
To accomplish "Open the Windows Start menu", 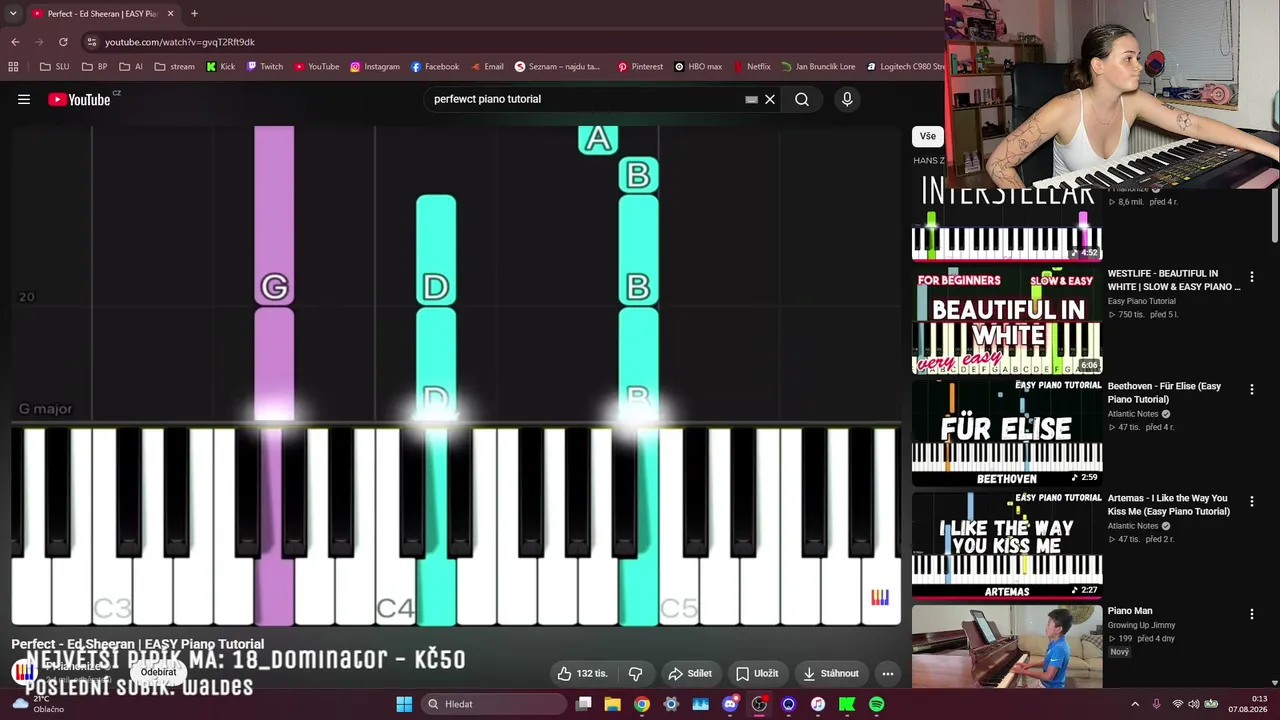I will [404, 704].
